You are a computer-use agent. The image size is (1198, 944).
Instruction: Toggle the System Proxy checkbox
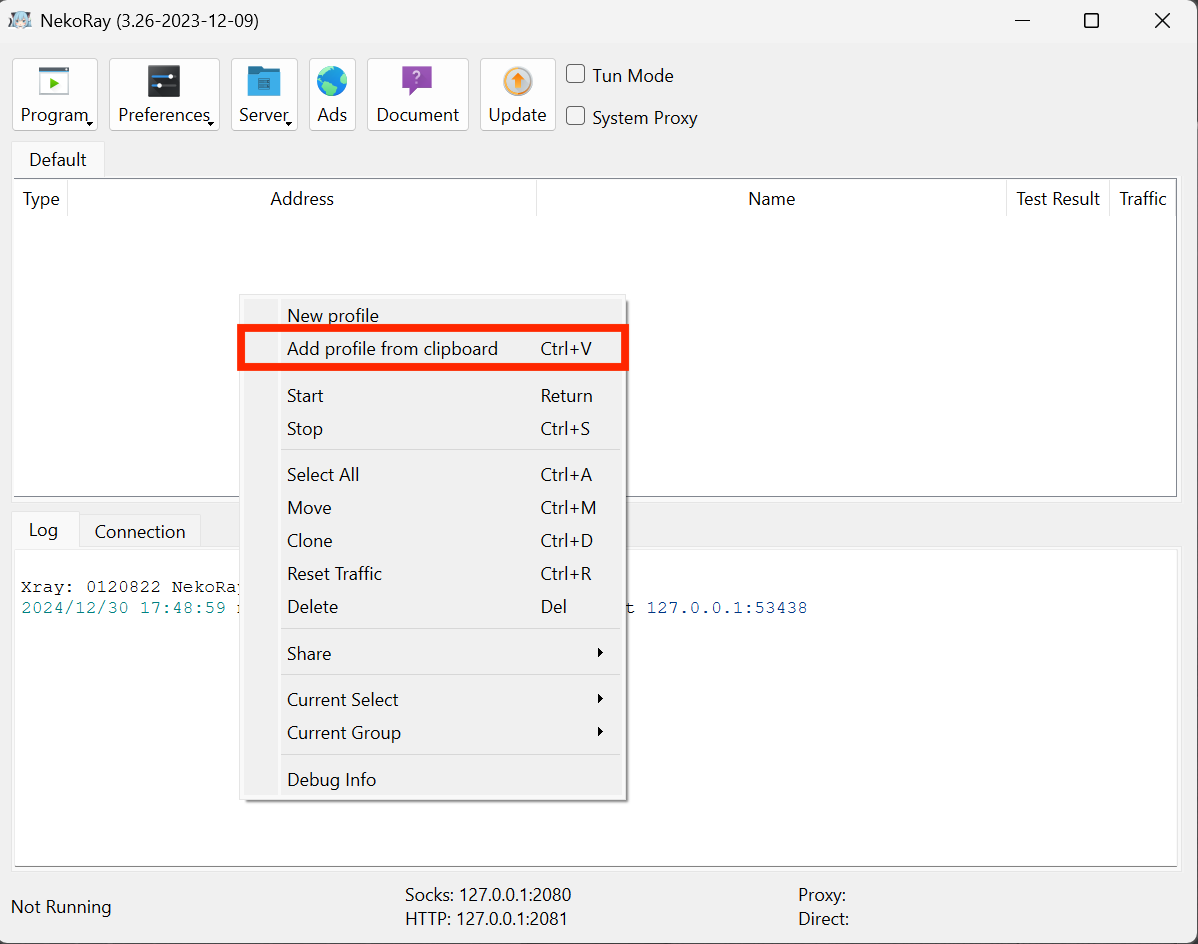[x=576, y=116]
